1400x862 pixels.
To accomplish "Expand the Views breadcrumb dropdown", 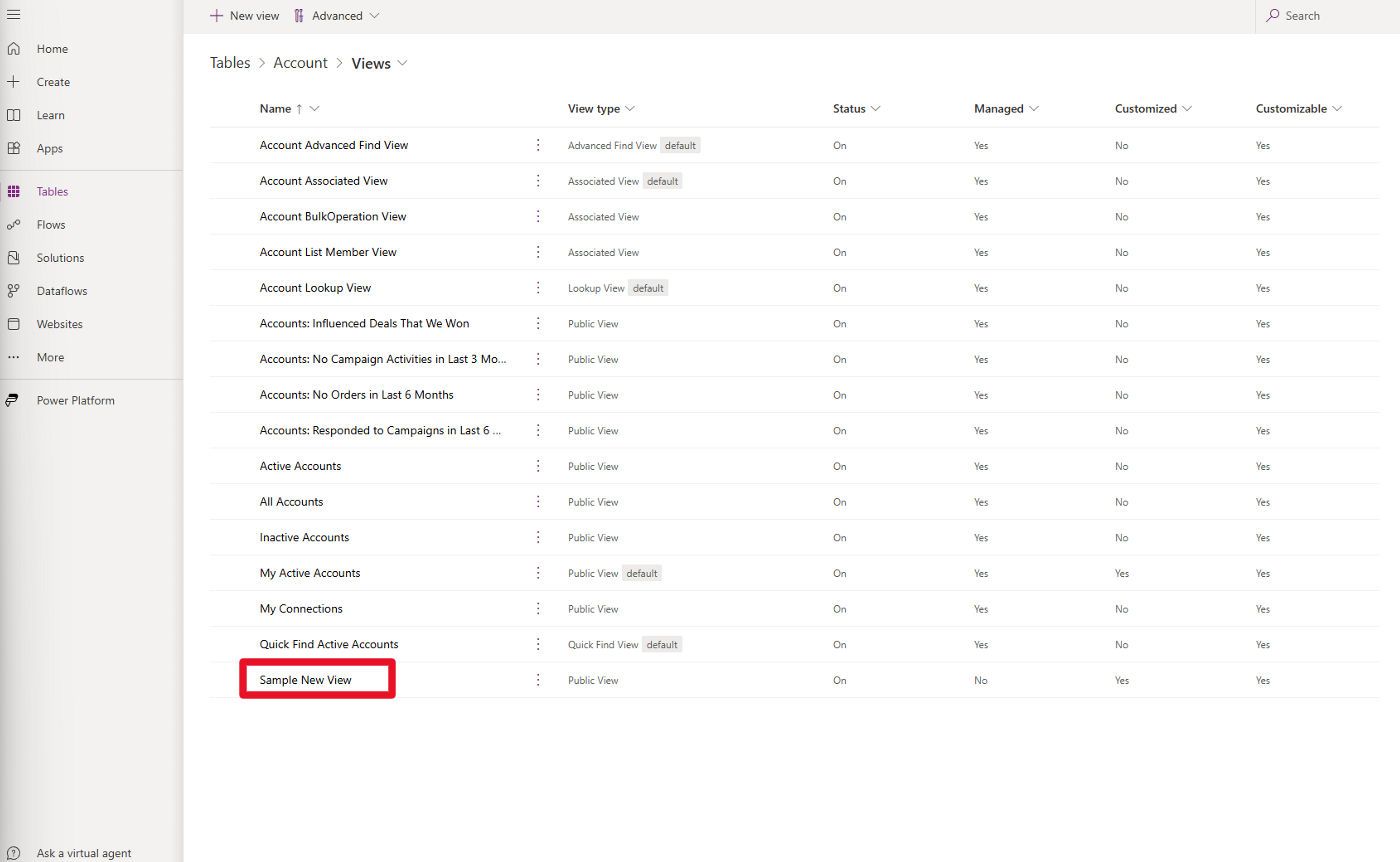I will coord(402,63).
